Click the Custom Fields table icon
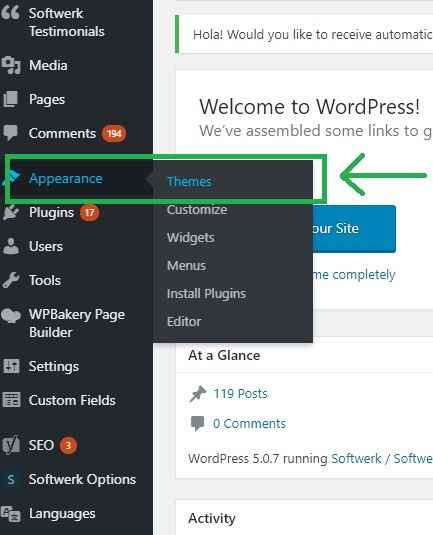433x535 pixels. coord(12,400)
